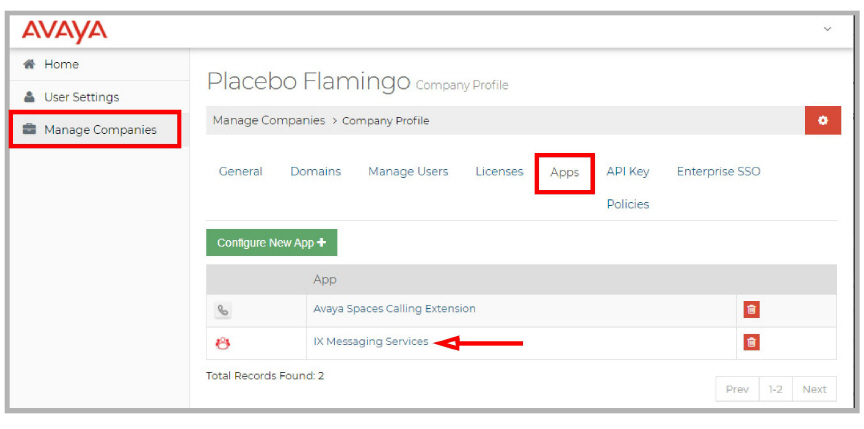Viewport: 864px width, 429px height.
Task: Click the Avaya logo
Action: 64,31
